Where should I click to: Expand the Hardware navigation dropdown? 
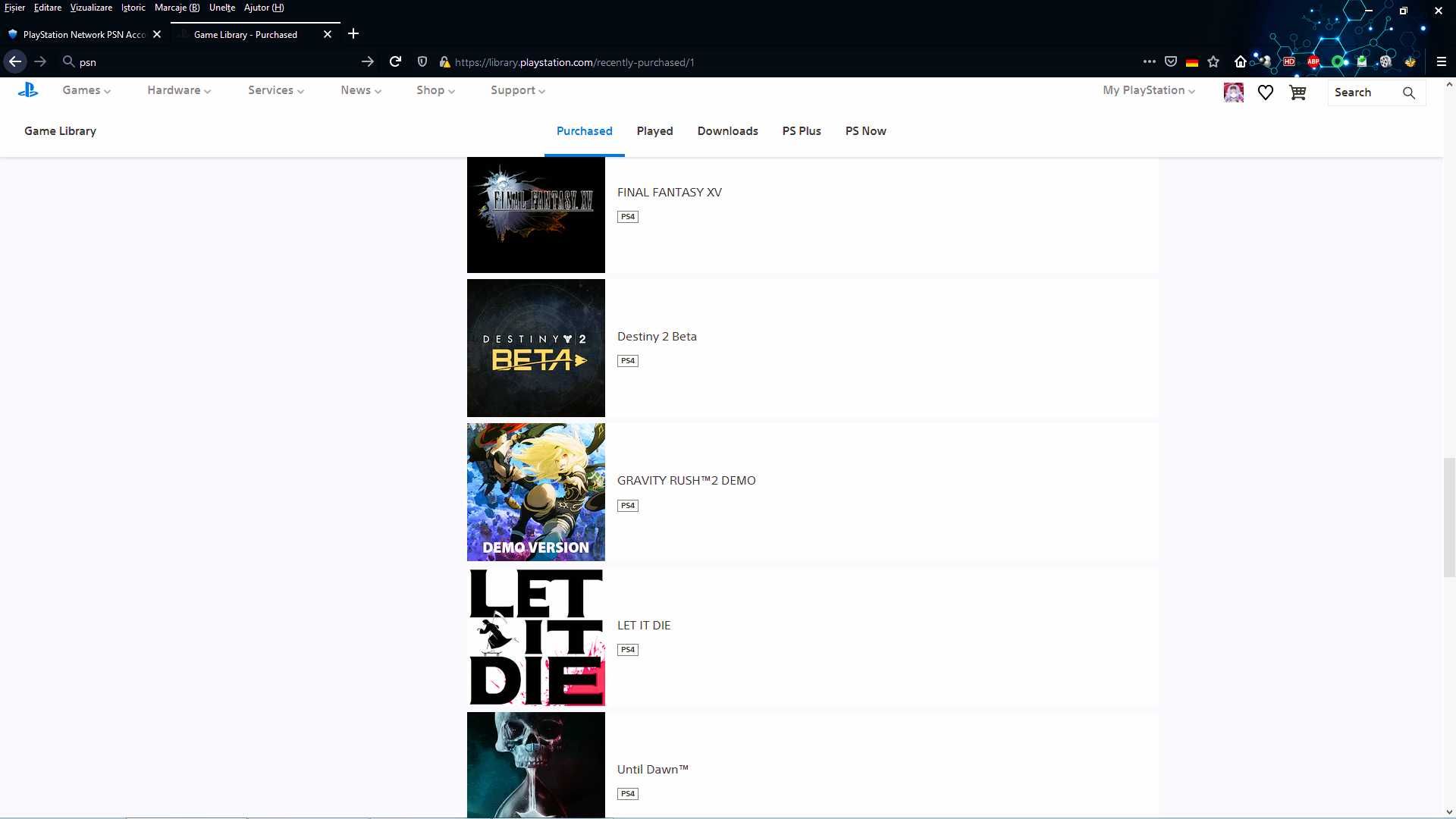(x=177, y=91)
